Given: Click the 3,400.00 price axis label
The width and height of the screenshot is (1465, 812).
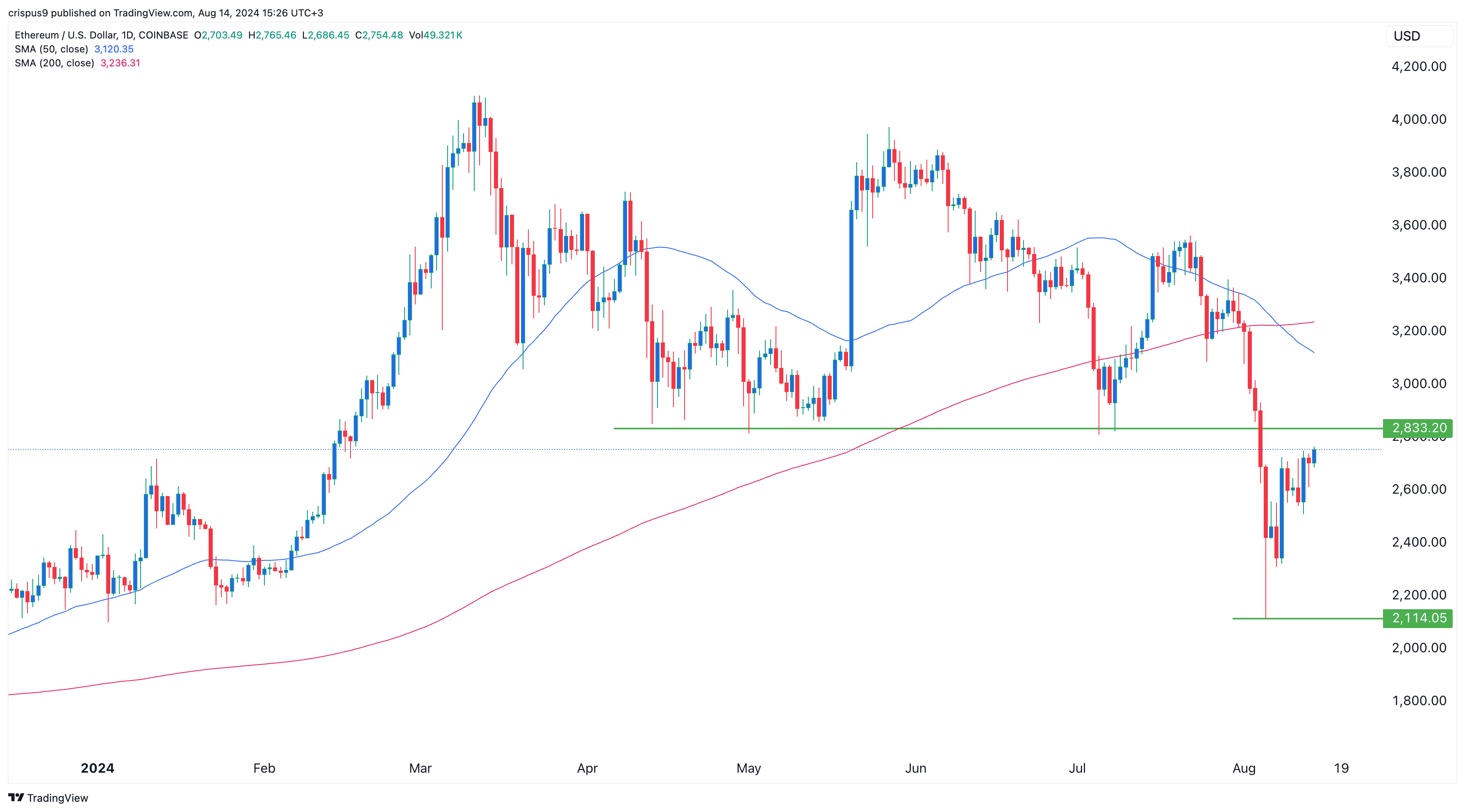Looking at the screenshot, I should tap(1419, 278).
